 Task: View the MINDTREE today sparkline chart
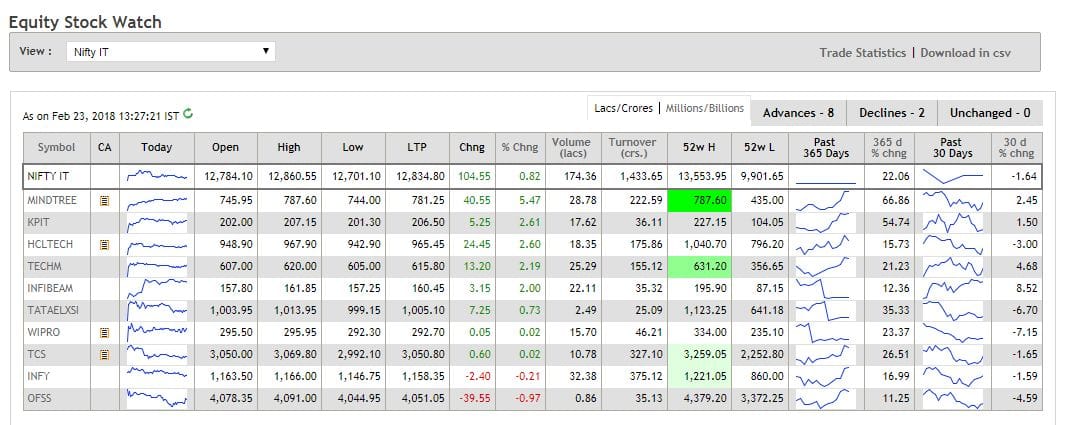[157, 201]
